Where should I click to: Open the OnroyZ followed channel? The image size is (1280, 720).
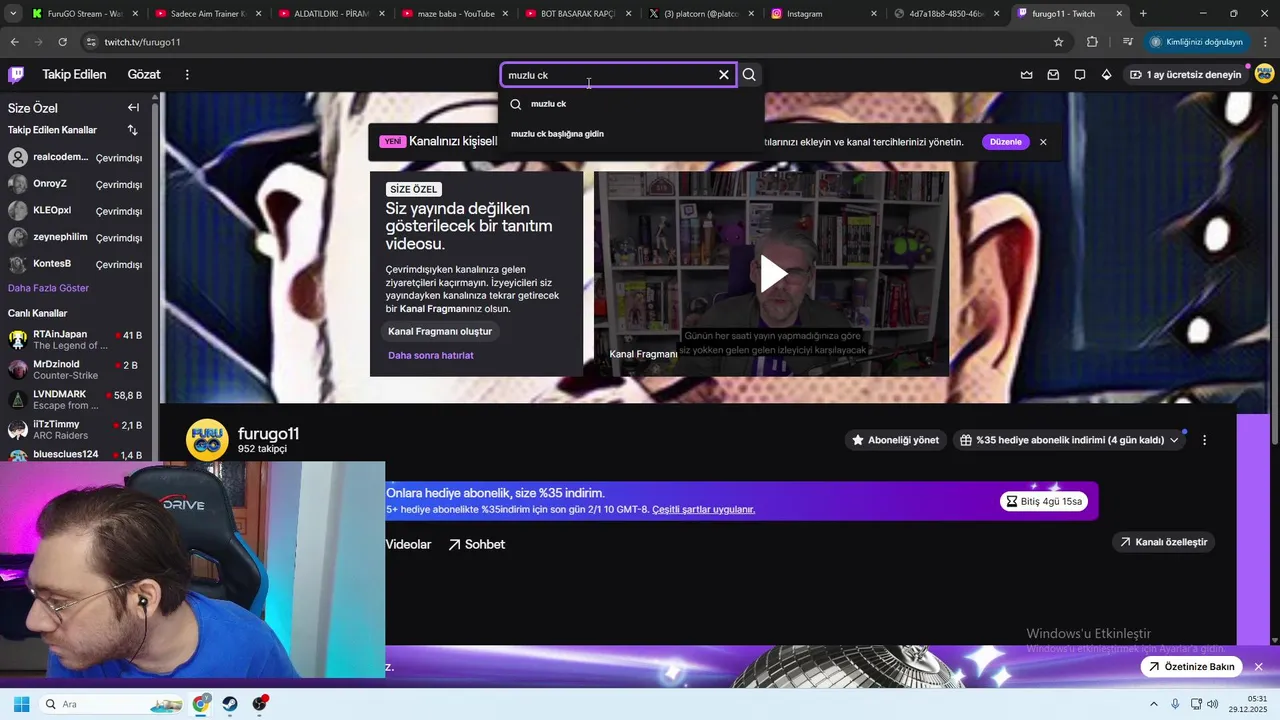[x=76, y=184]
